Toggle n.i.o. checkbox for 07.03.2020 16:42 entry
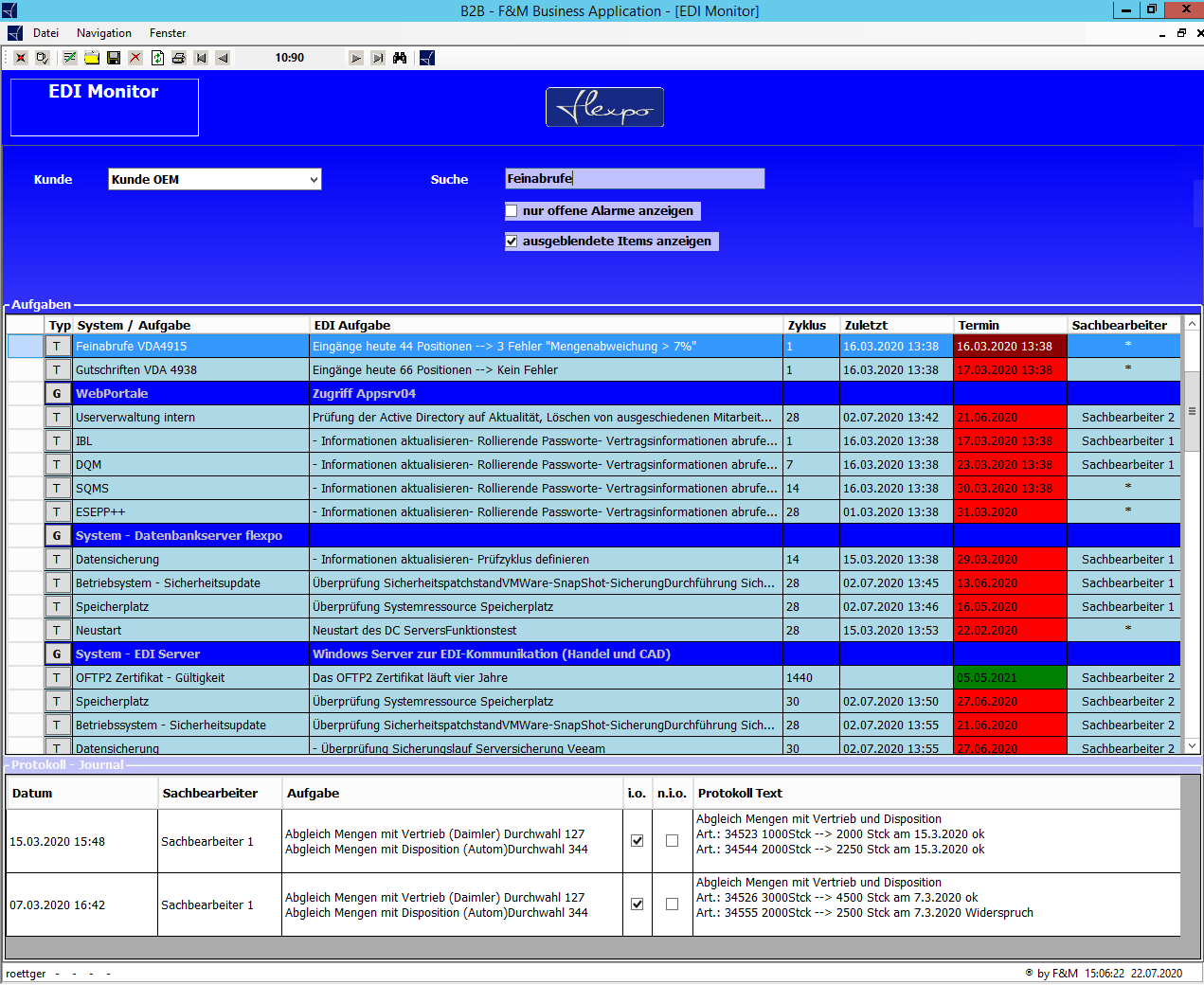1204x985 pixels. 673,904
